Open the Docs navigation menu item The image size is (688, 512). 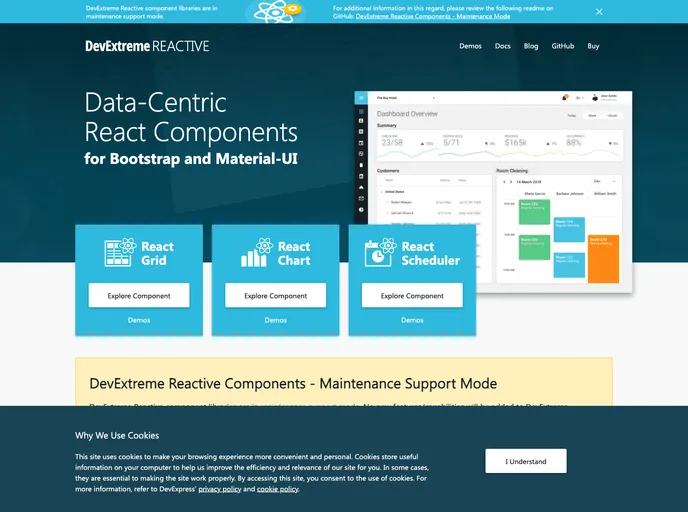tap(502, 46)
